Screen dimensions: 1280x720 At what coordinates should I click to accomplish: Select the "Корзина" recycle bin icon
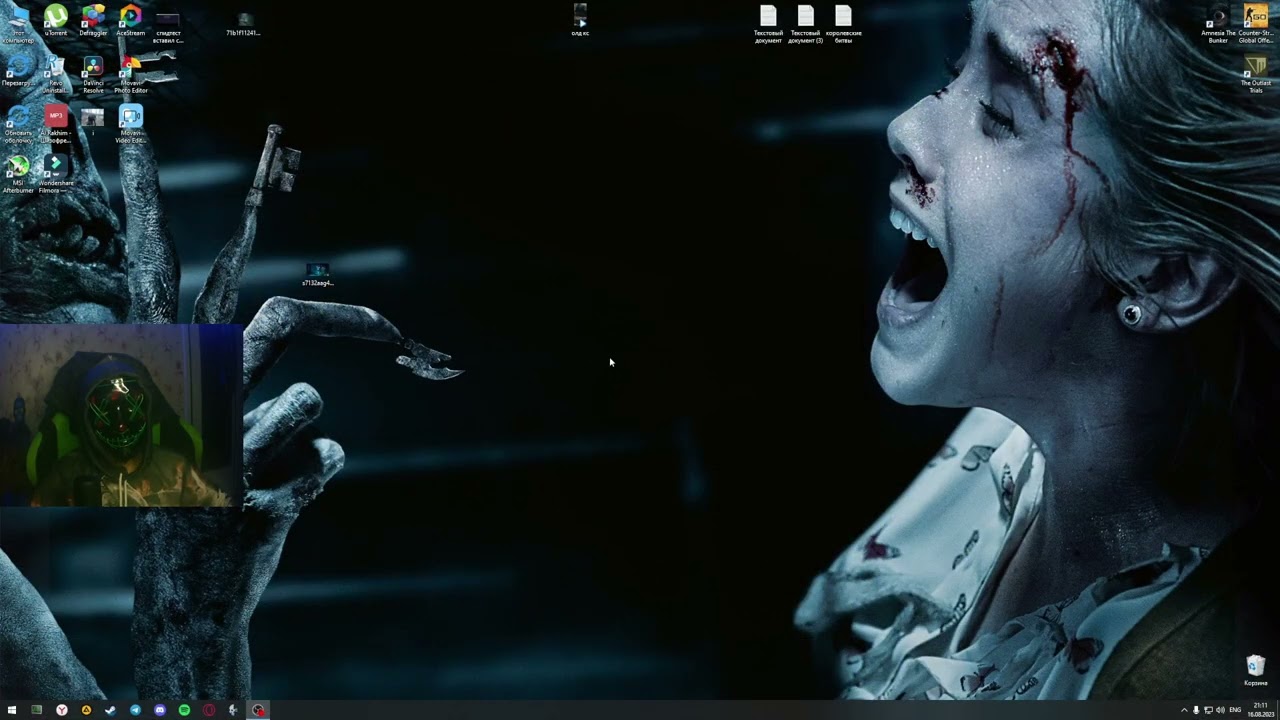pyautogui.click(x=1255, y=671)
